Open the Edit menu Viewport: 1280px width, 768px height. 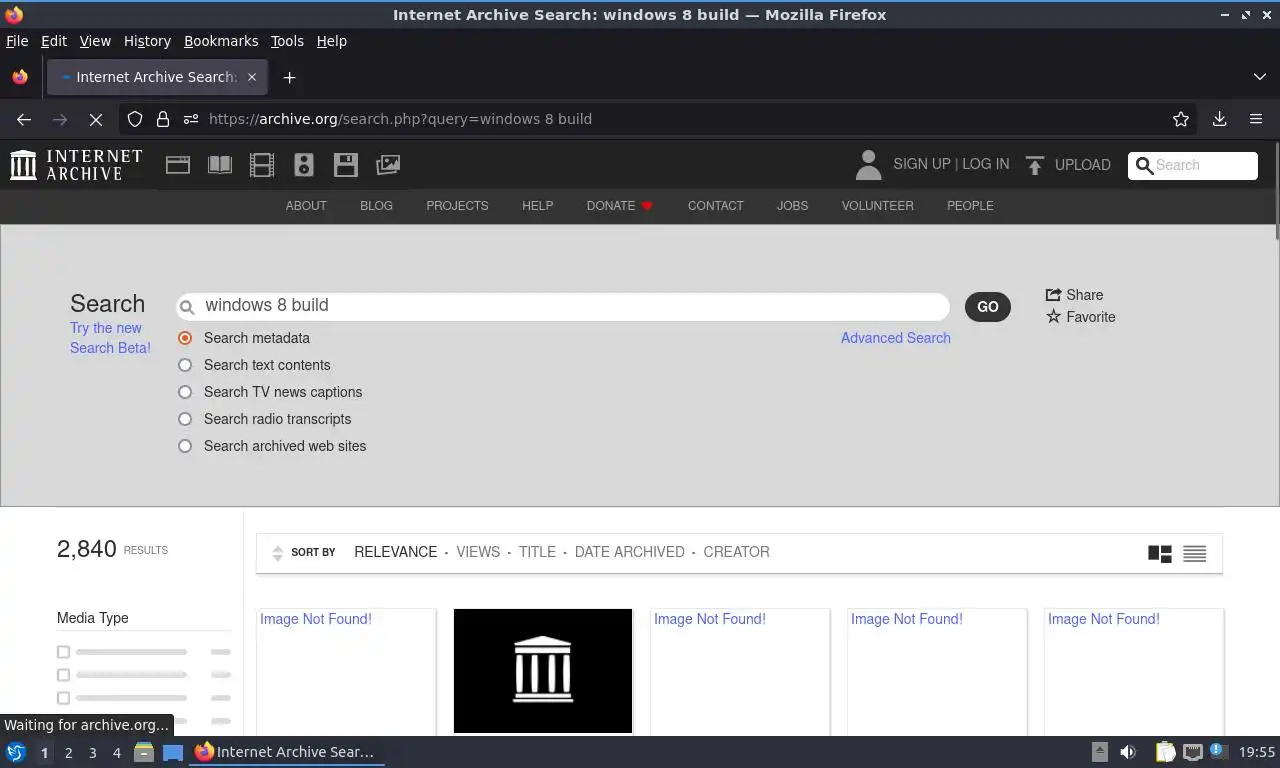(54, 41)
